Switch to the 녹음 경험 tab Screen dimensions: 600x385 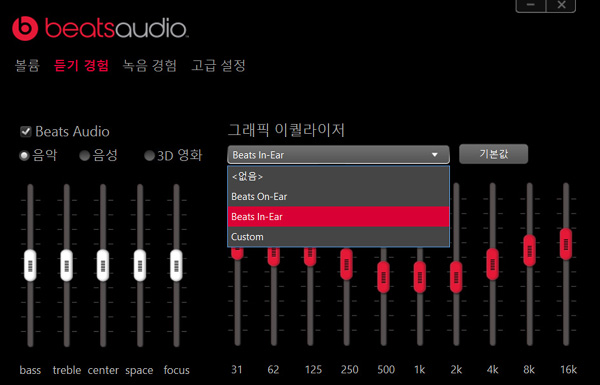(x=150, y=65)
